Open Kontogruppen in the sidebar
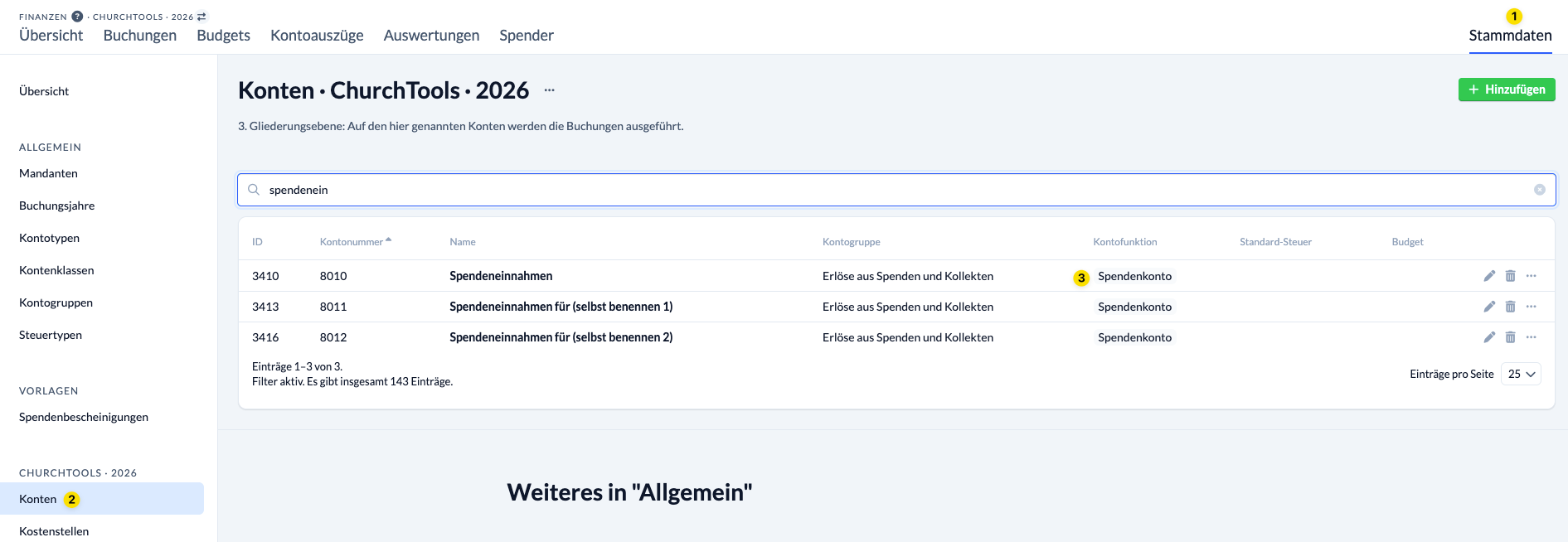Viewport: 1568px width, 542px height. (x=56, y=302)
